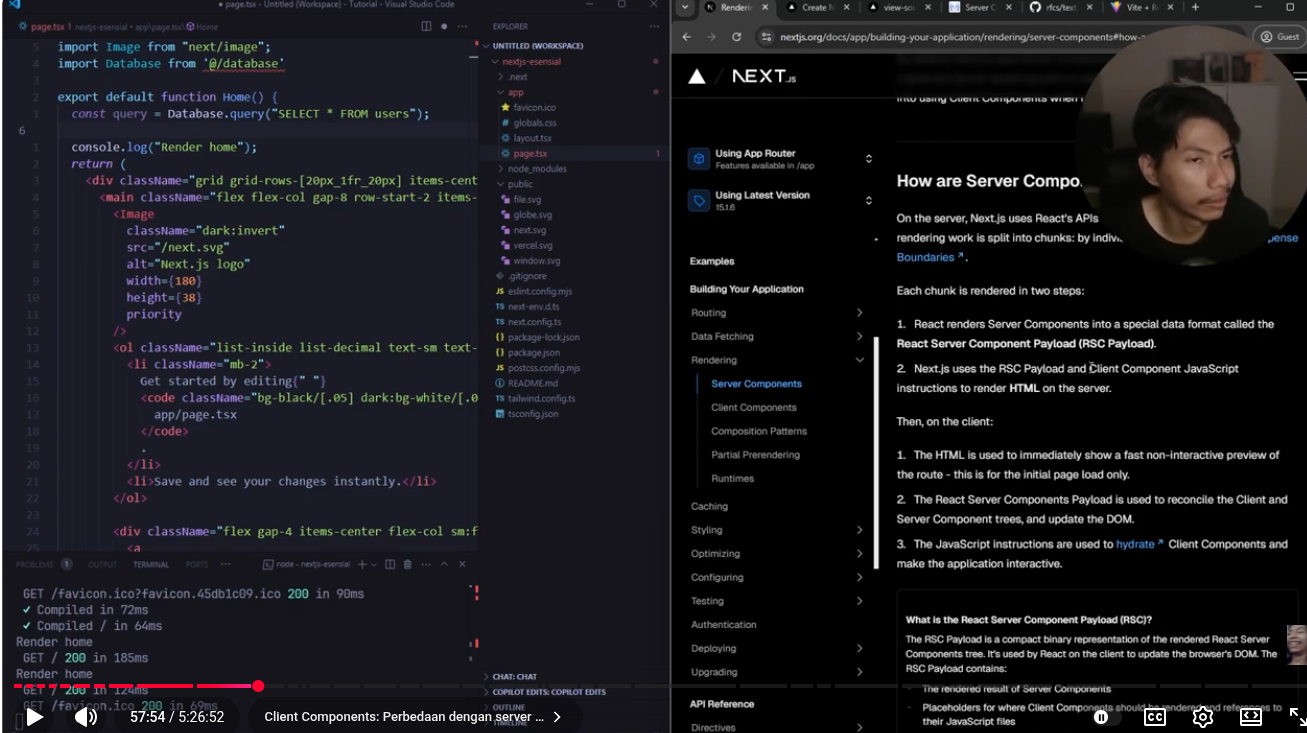Viewport: 1307px width, 733px height.
Task: Open the Using App Router dropdown
Action: (782, 159)
